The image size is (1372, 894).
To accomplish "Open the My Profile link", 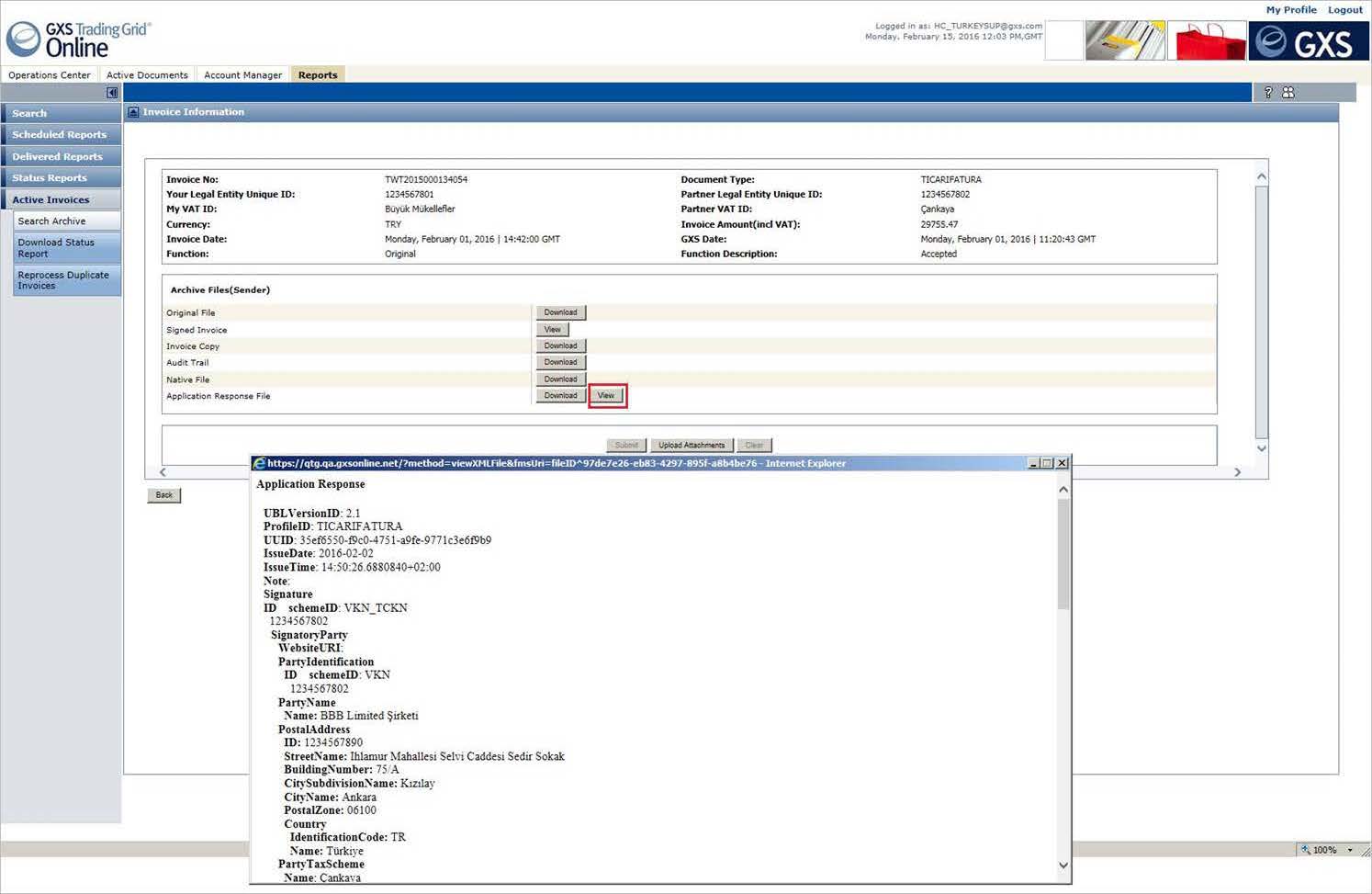I will [1291, 10].
